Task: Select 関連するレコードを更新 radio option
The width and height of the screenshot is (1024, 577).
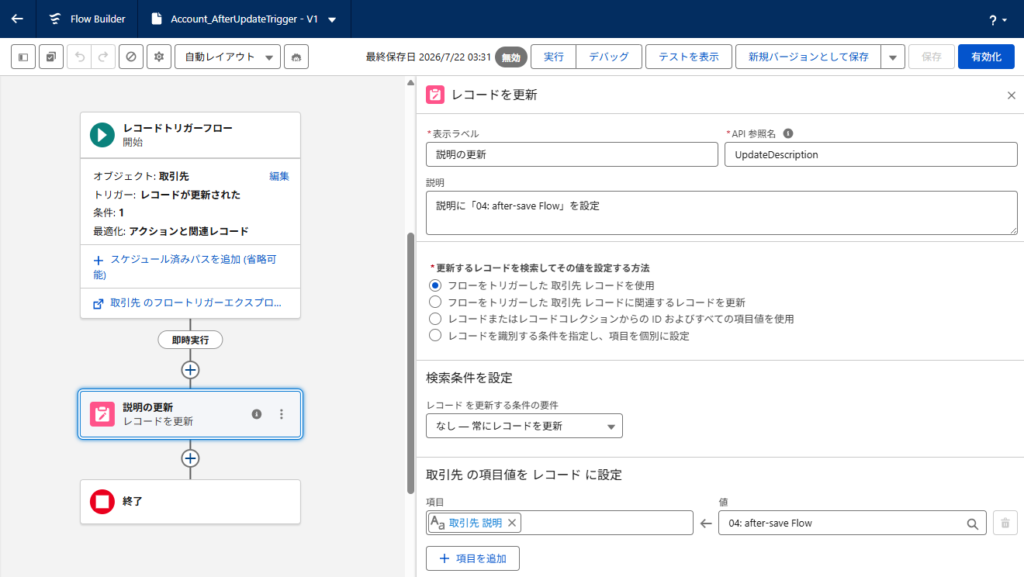Action: pyautogui.click(x=435, y=302)
